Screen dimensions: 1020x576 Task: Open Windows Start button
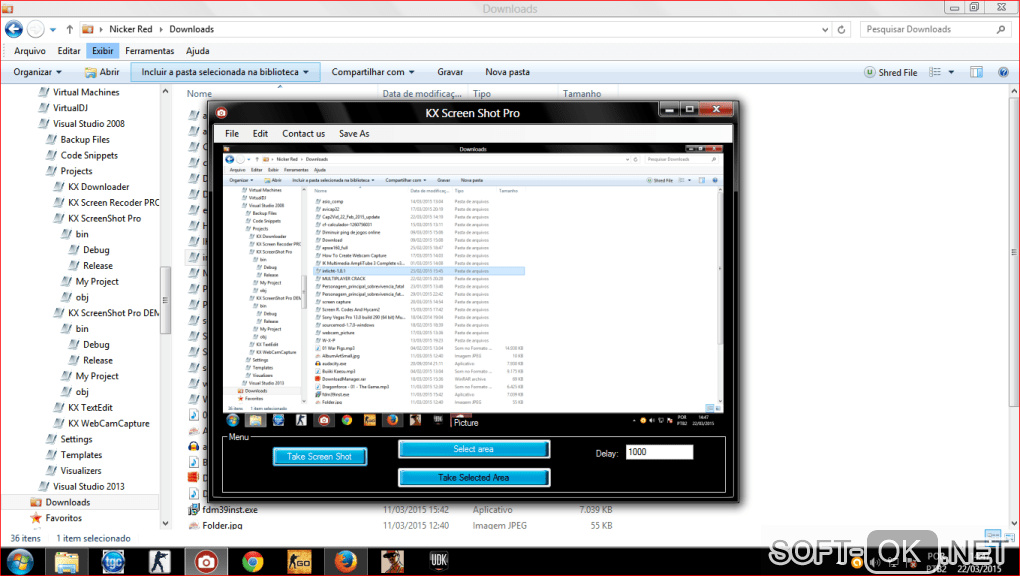(20, 562)
